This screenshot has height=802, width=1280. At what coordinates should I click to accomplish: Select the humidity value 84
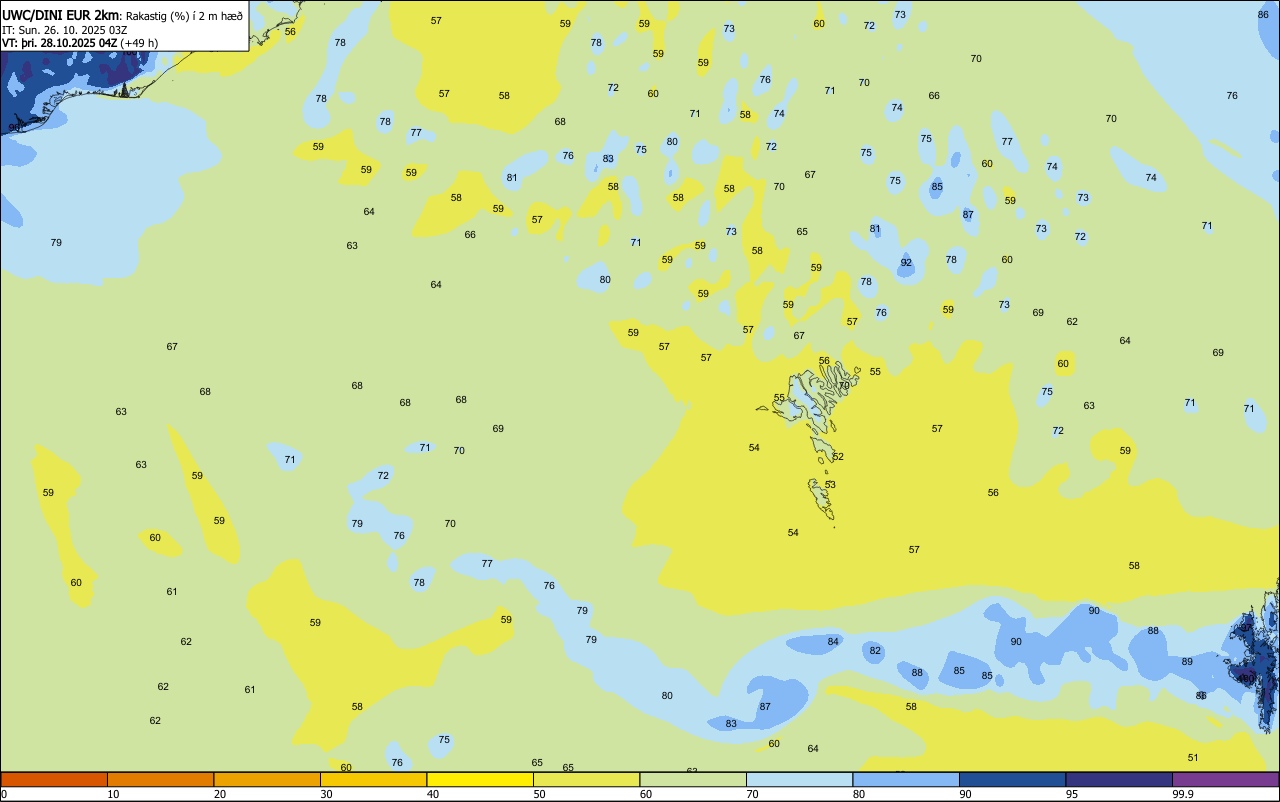(x=833, y=642)
